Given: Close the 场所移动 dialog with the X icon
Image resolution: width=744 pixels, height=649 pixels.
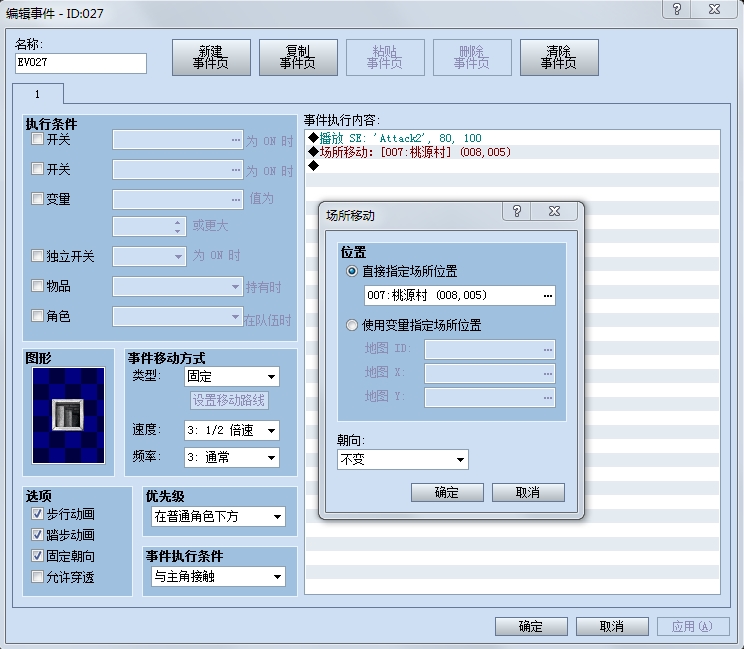Looking at the screenshot, I should coord(554,211).
